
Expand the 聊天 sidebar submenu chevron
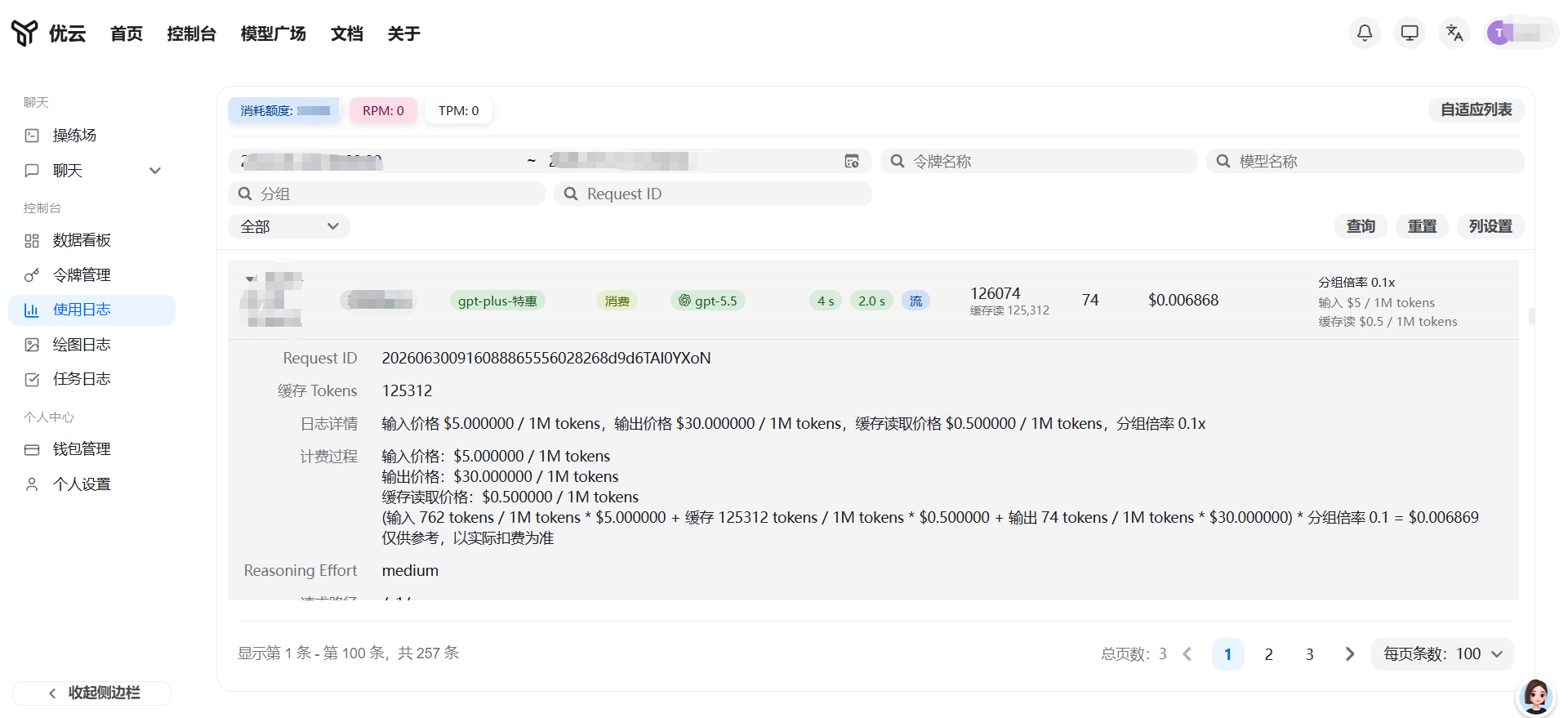click(155, 171)
